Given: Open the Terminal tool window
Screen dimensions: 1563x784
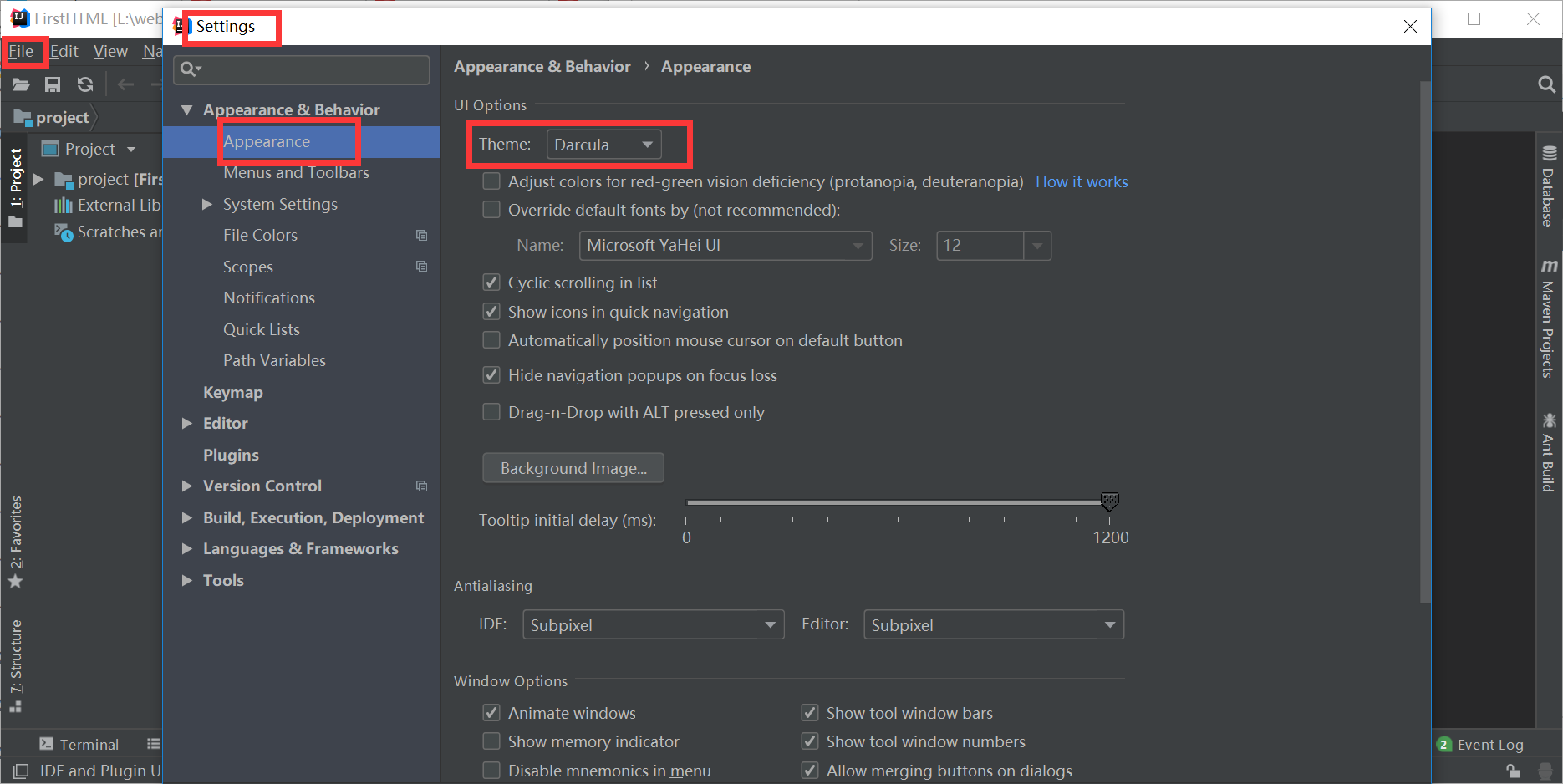Looking at the screenshot, I should [88, 743].
